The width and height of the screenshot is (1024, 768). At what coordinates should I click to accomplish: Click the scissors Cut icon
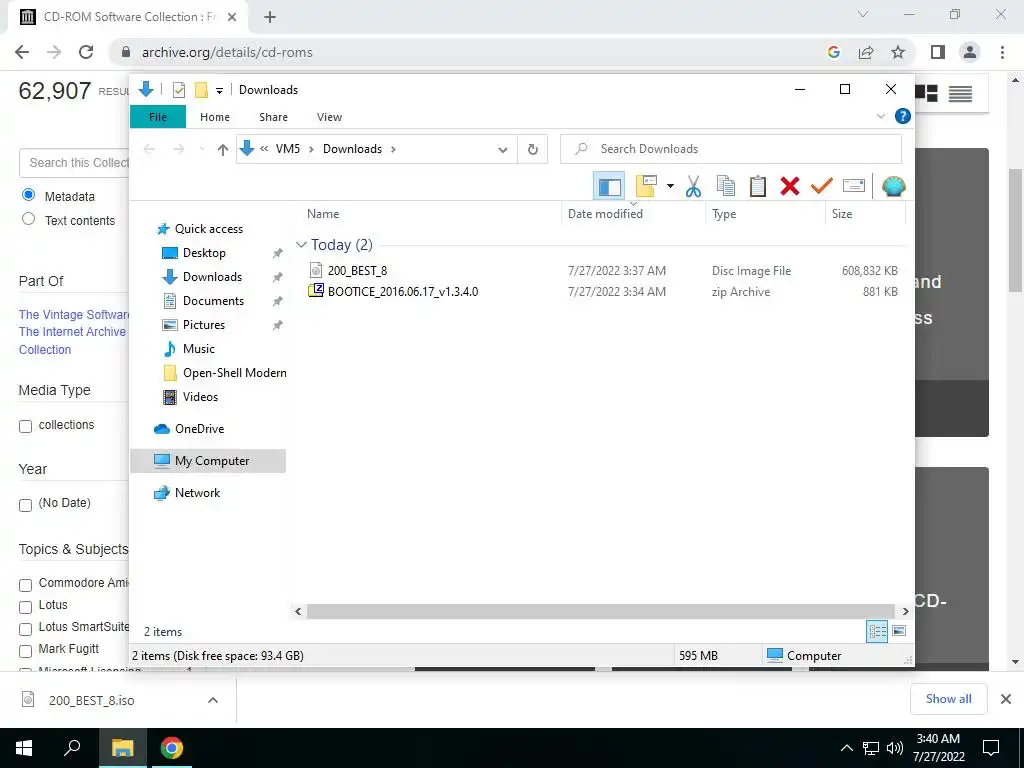693,187
